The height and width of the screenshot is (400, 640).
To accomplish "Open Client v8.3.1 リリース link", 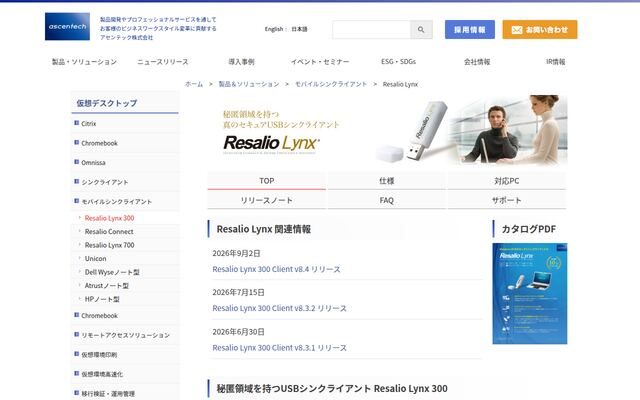I will [280, 348].
